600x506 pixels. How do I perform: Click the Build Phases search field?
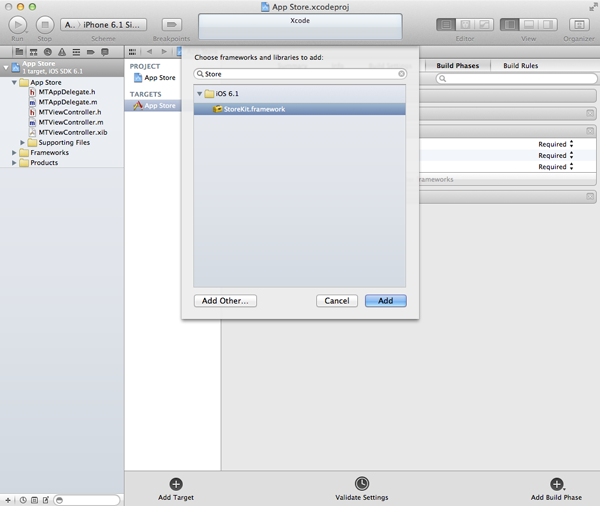517,78
